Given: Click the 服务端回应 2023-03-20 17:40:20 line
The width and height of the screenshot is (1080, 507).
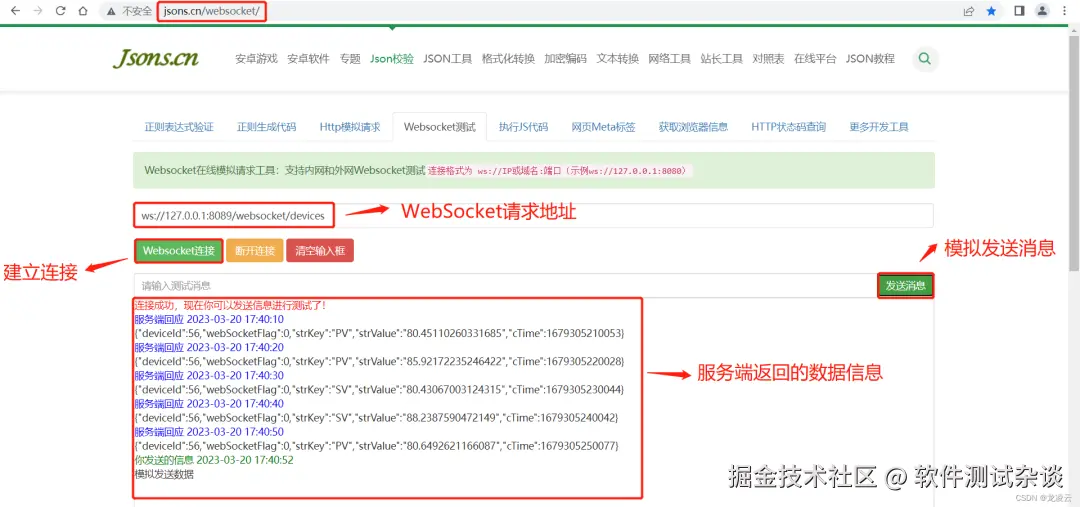Looking at the screenshot, I should tap(209, 347).
